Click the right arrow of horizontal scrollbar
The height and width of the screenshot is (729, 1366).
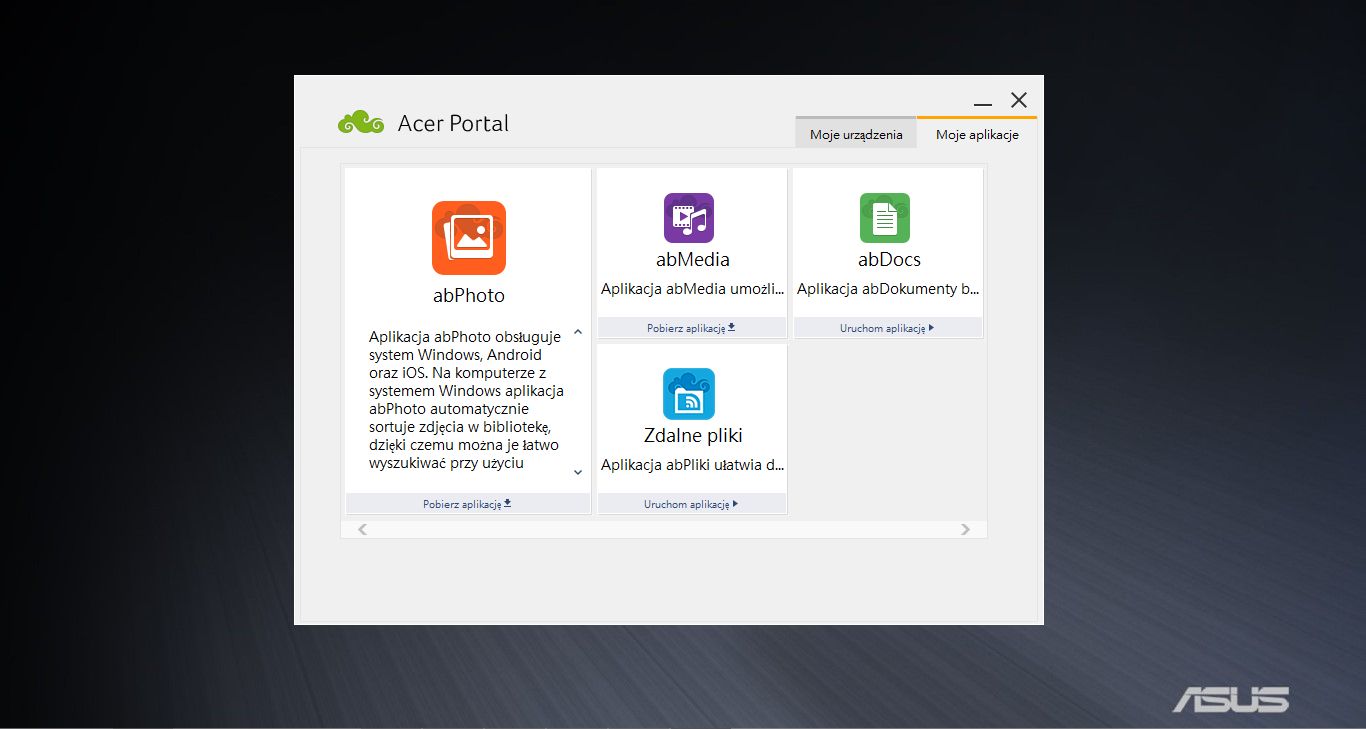(x=965, y=529)
